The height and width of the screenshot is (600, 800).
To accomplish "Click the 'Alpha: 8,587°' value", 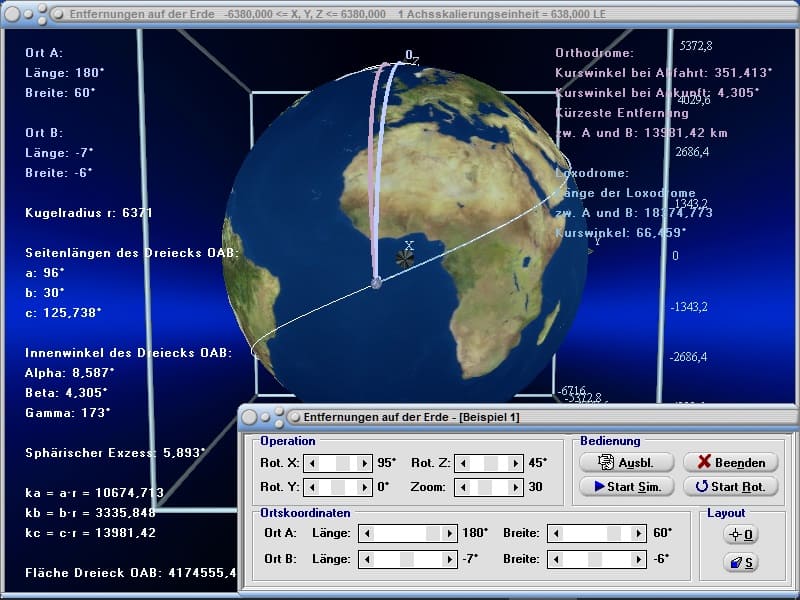I will 70,373.
